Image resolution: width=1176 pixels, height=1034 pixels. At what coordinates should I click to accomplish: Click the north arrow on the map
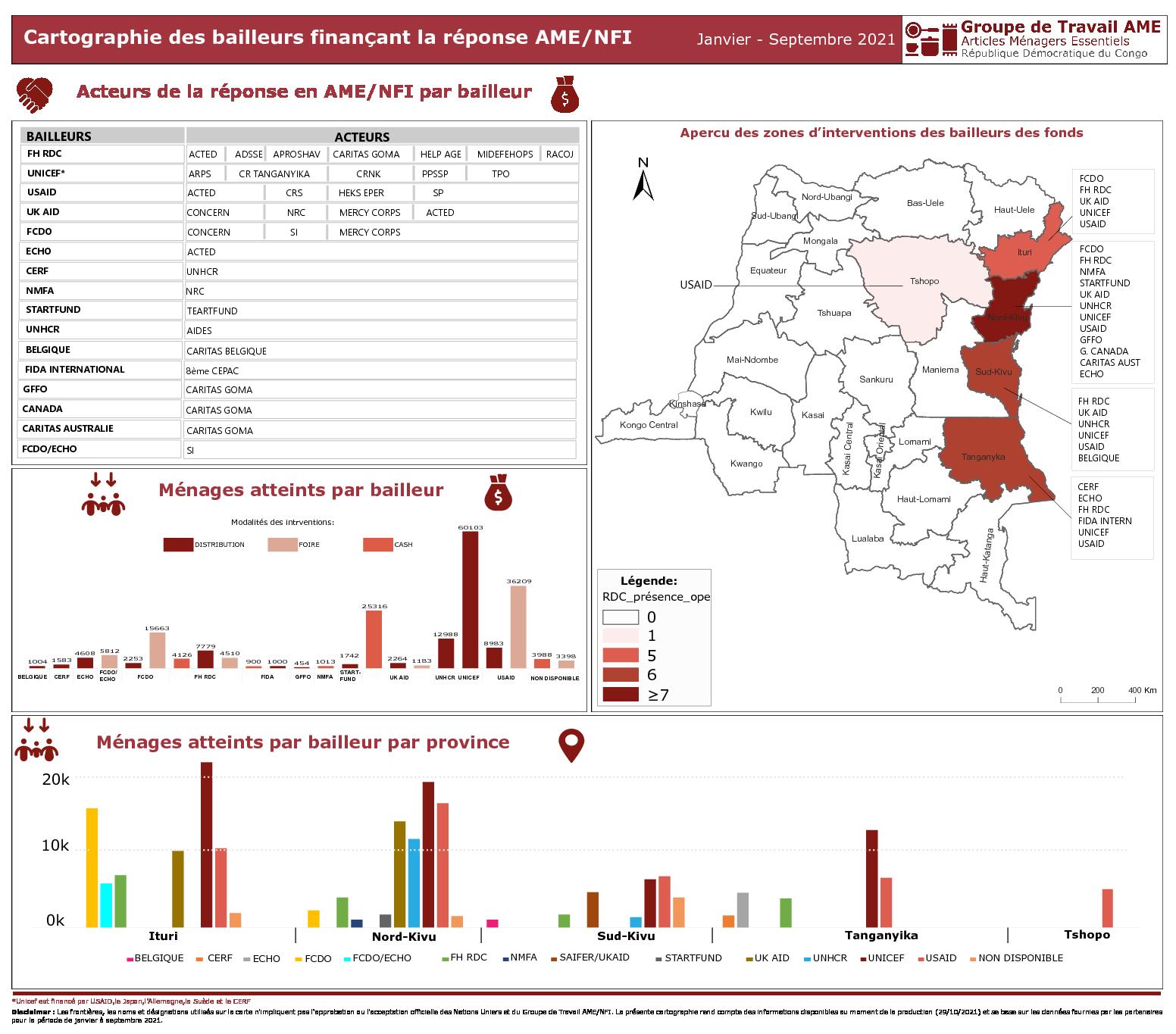coord(643,179)
